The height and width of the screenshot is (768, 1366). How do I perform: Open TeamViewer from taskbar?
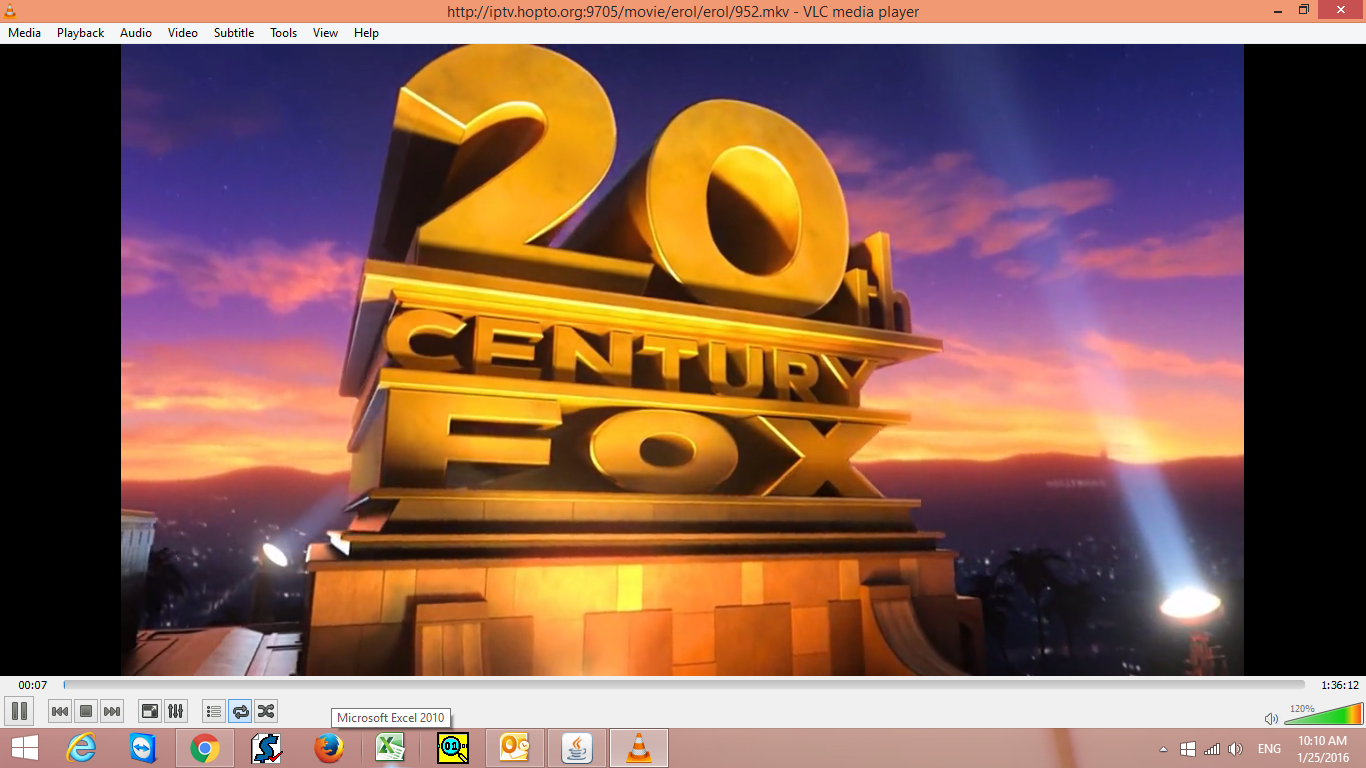click(143, 748)
